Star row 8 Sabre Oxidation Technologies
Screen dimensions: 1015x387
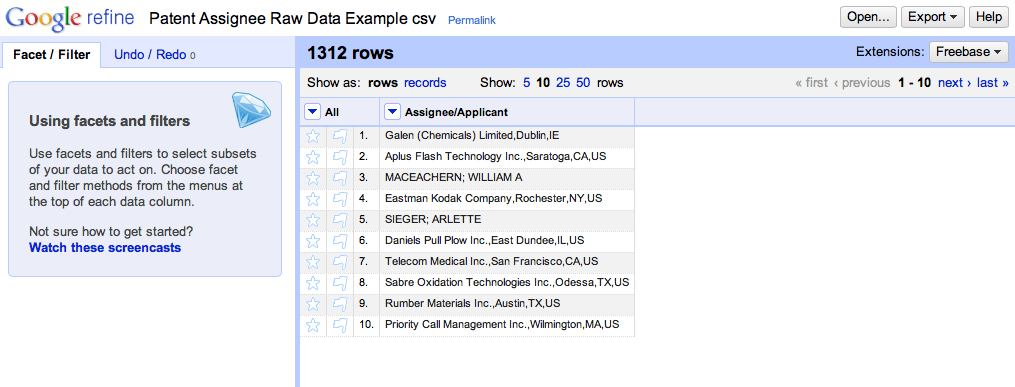click(313, 283)
